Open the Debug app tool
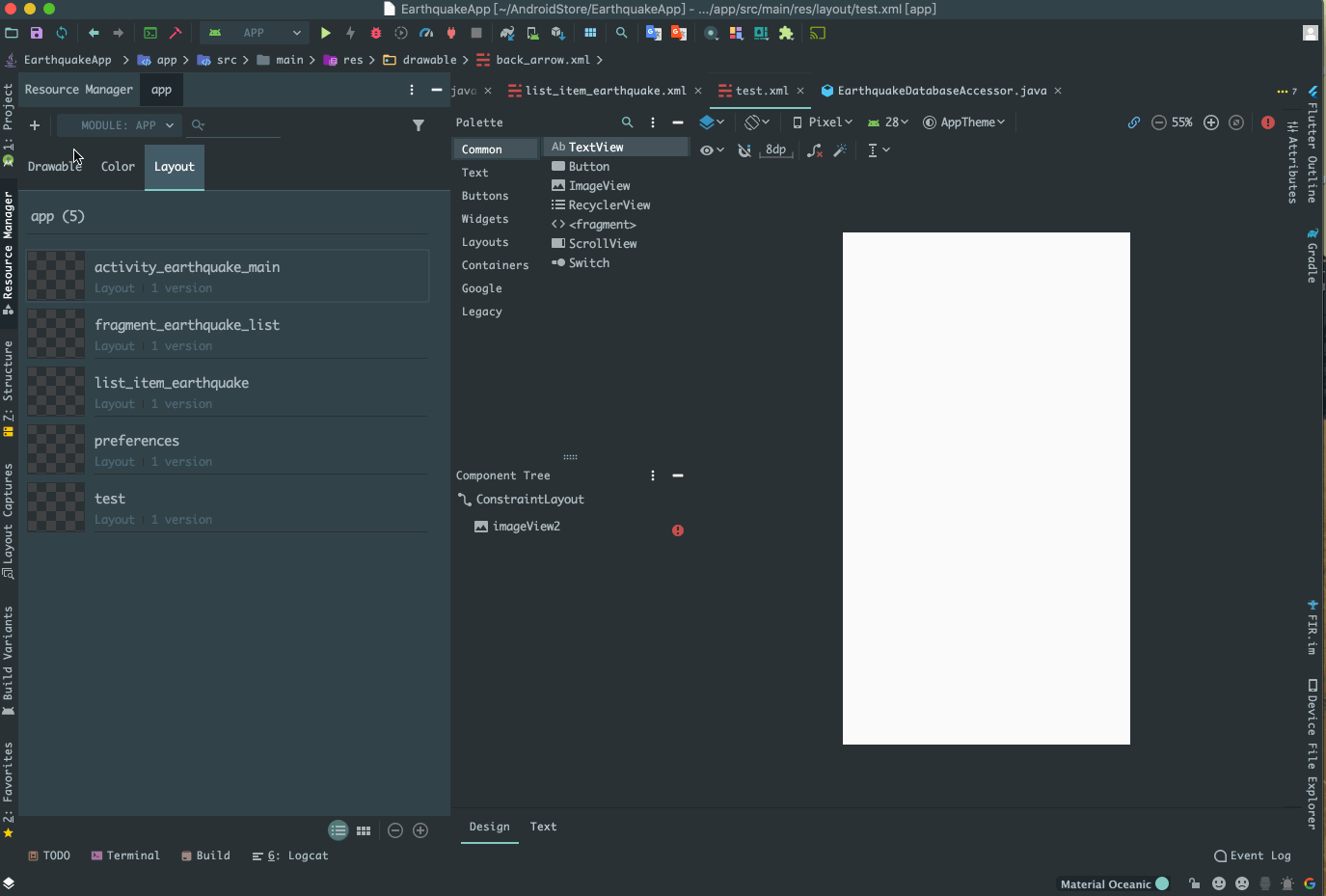 click(x=375, y=32)
